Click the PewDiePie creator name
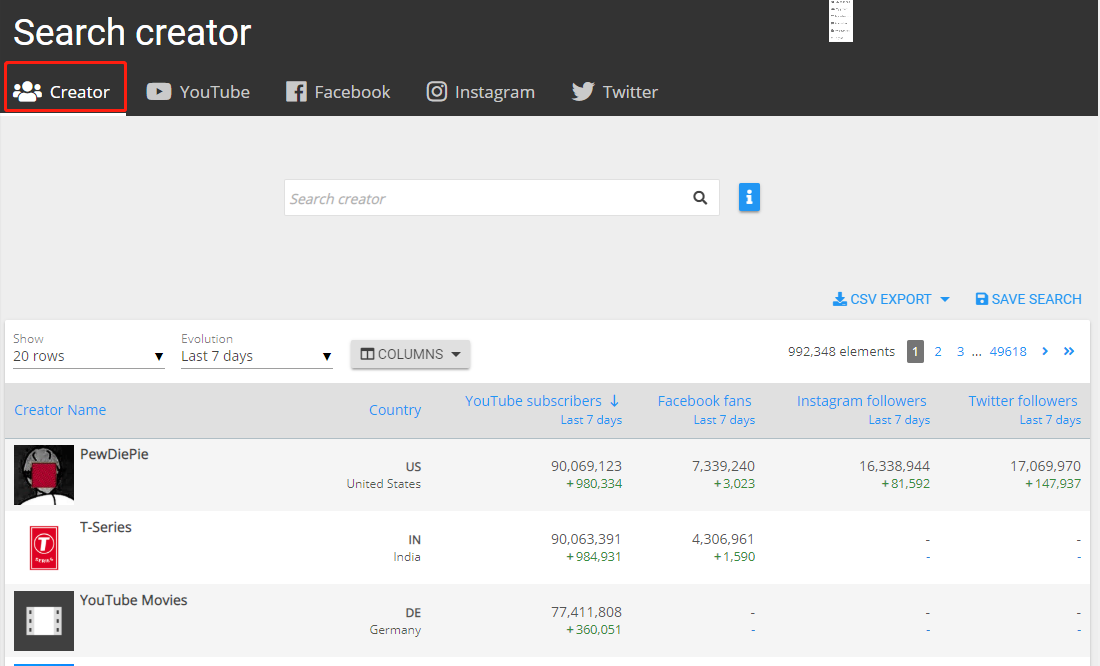 tap(114, 454)
